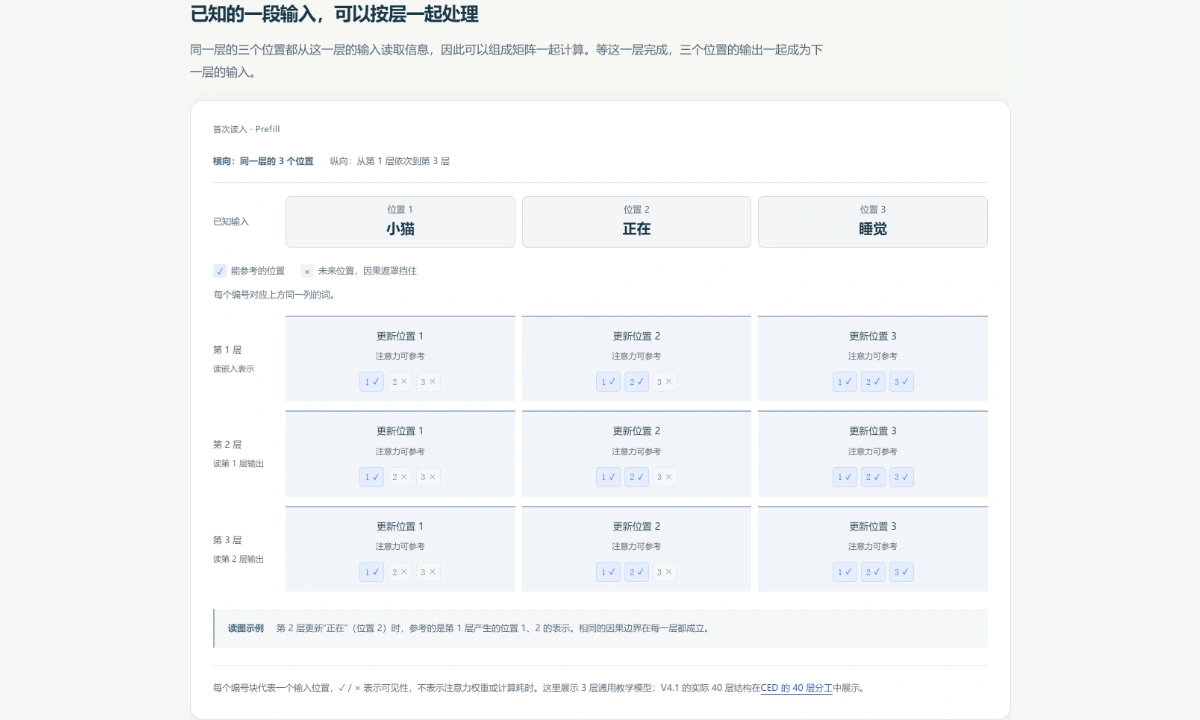Screen dimensions: 1200x720
Task: Click the "第 3 层" row label
Action: (227, 540)
